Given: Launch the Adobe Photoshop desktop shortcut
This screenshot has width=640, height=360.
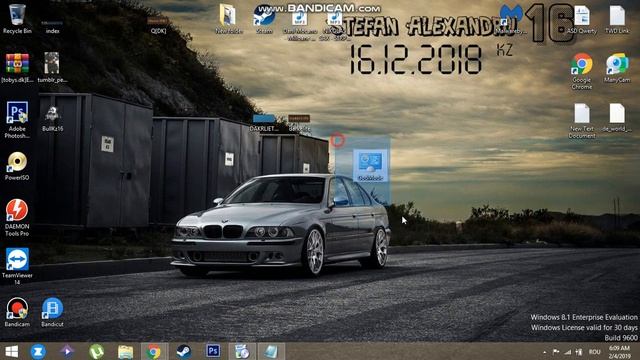Looking at the screenshot, I should (x=17, y=120).
